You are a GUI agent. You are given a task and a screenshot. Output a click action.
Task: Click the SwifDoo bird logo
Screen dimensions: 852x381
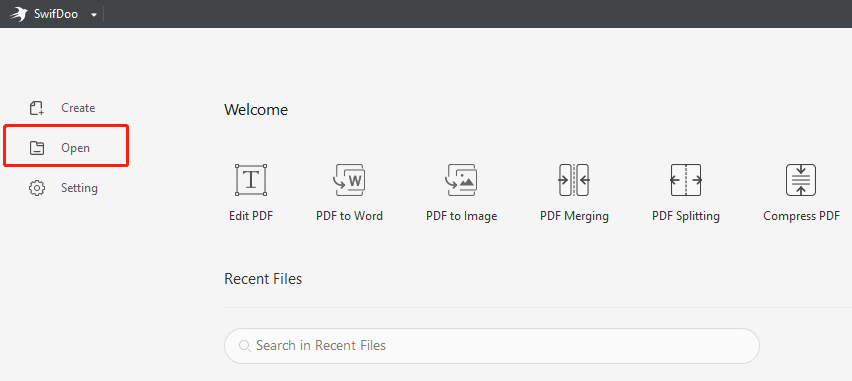click(x=18, y=14)
